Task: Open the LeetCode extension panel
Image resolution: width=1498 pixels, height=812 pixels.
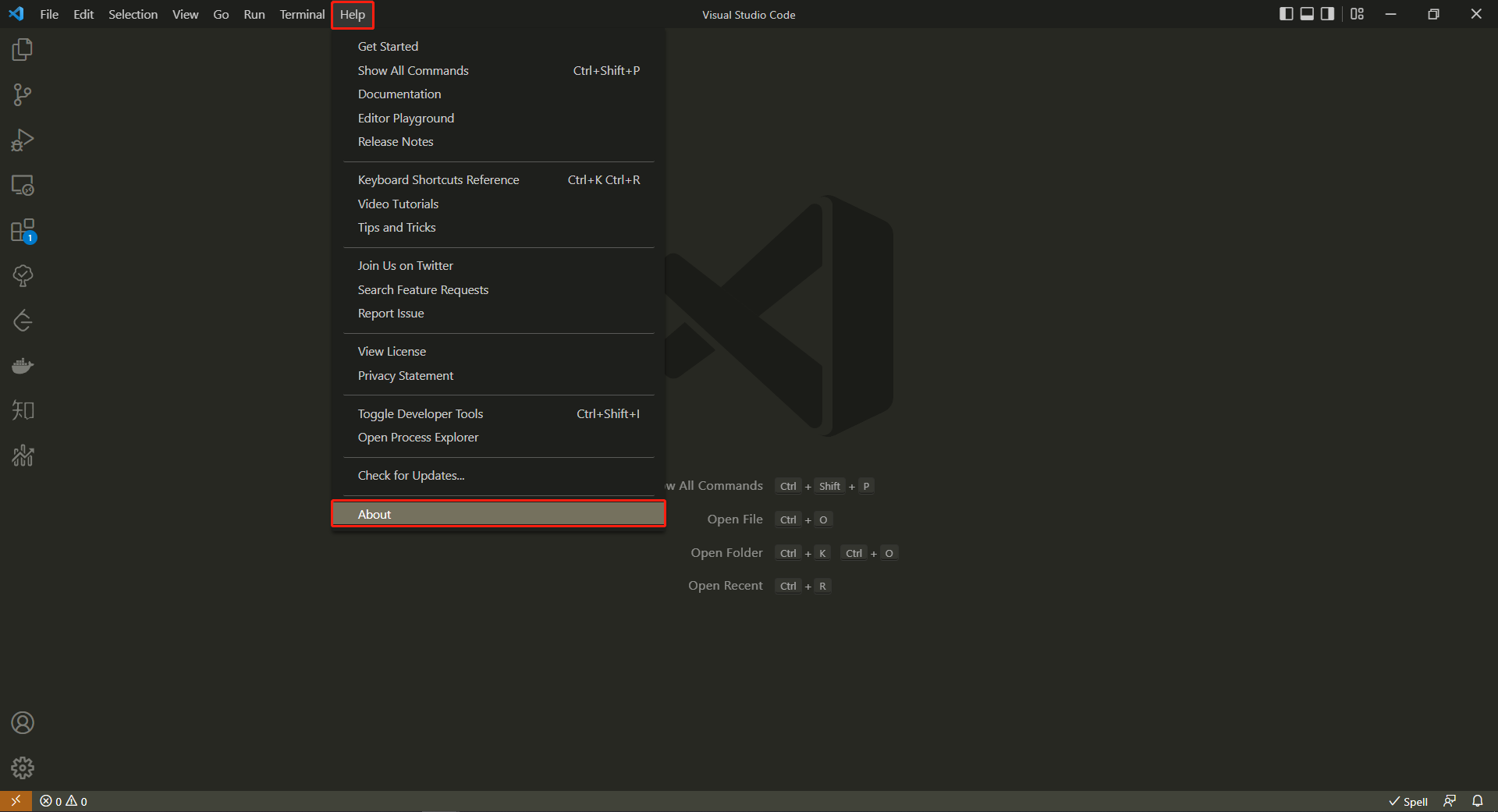Action: tap(23, 320)
